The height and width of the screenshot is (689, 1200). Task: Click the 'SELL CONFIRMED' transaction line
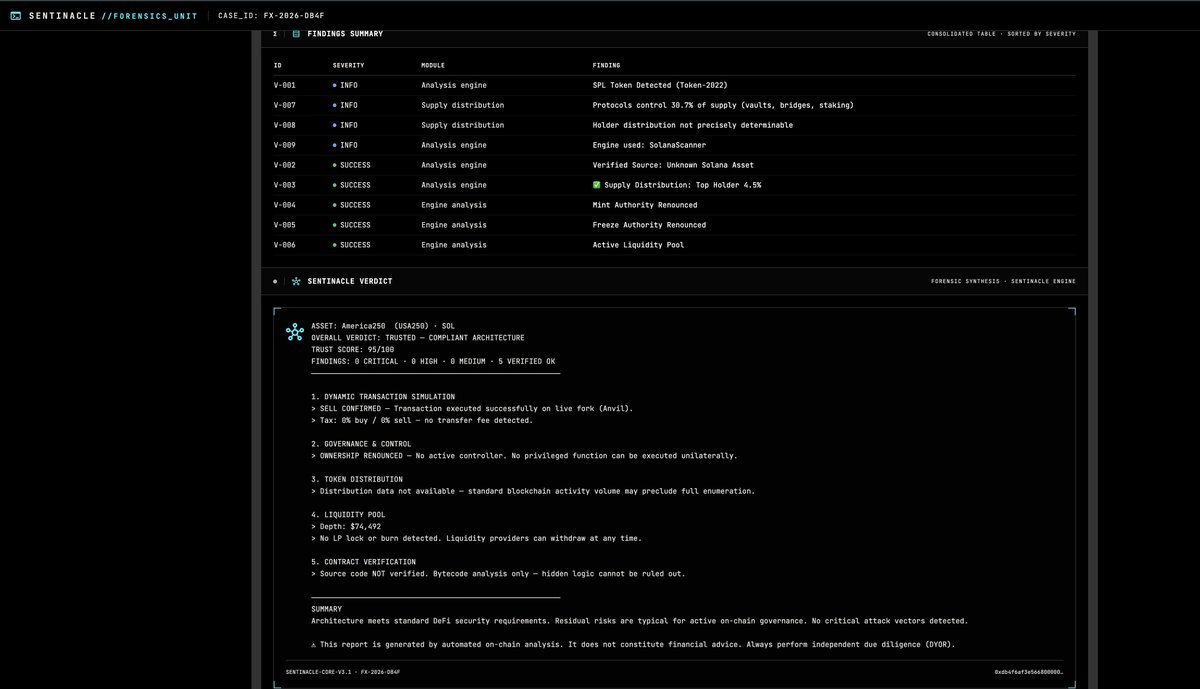pos(472,408)
